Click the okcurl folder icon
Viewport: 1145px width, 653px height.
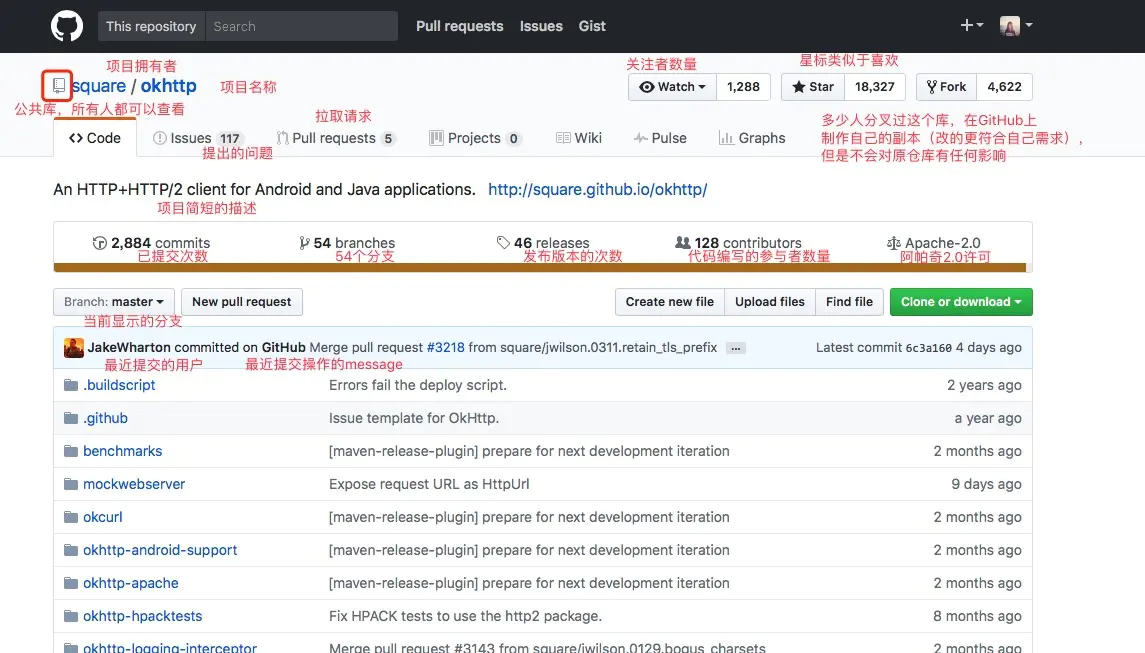point(71,516)
